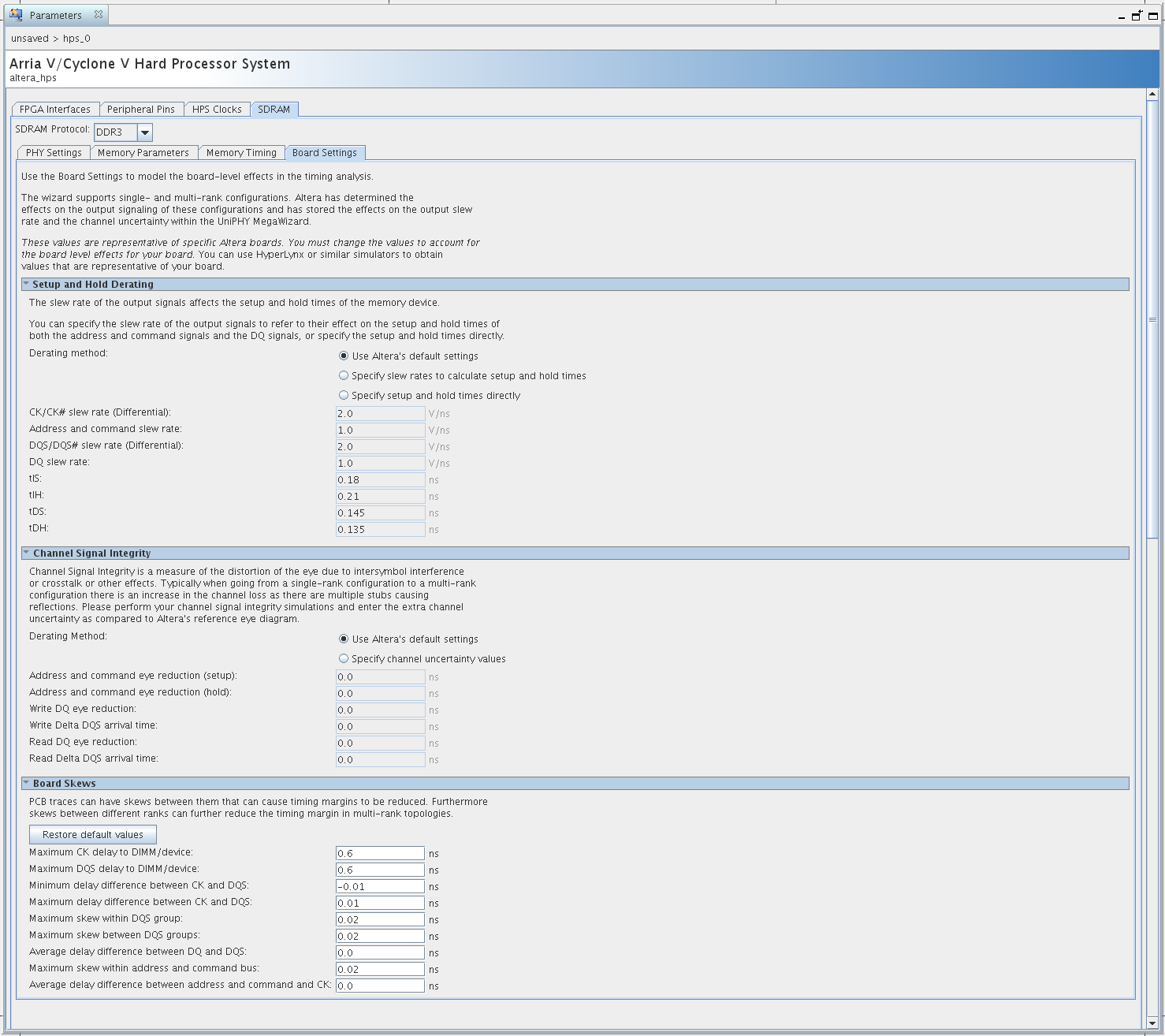Collapse the Channel Signal Integrity section
Image resolution: width=1165 pixels, height=1036 pixels.
pos(26,553)
